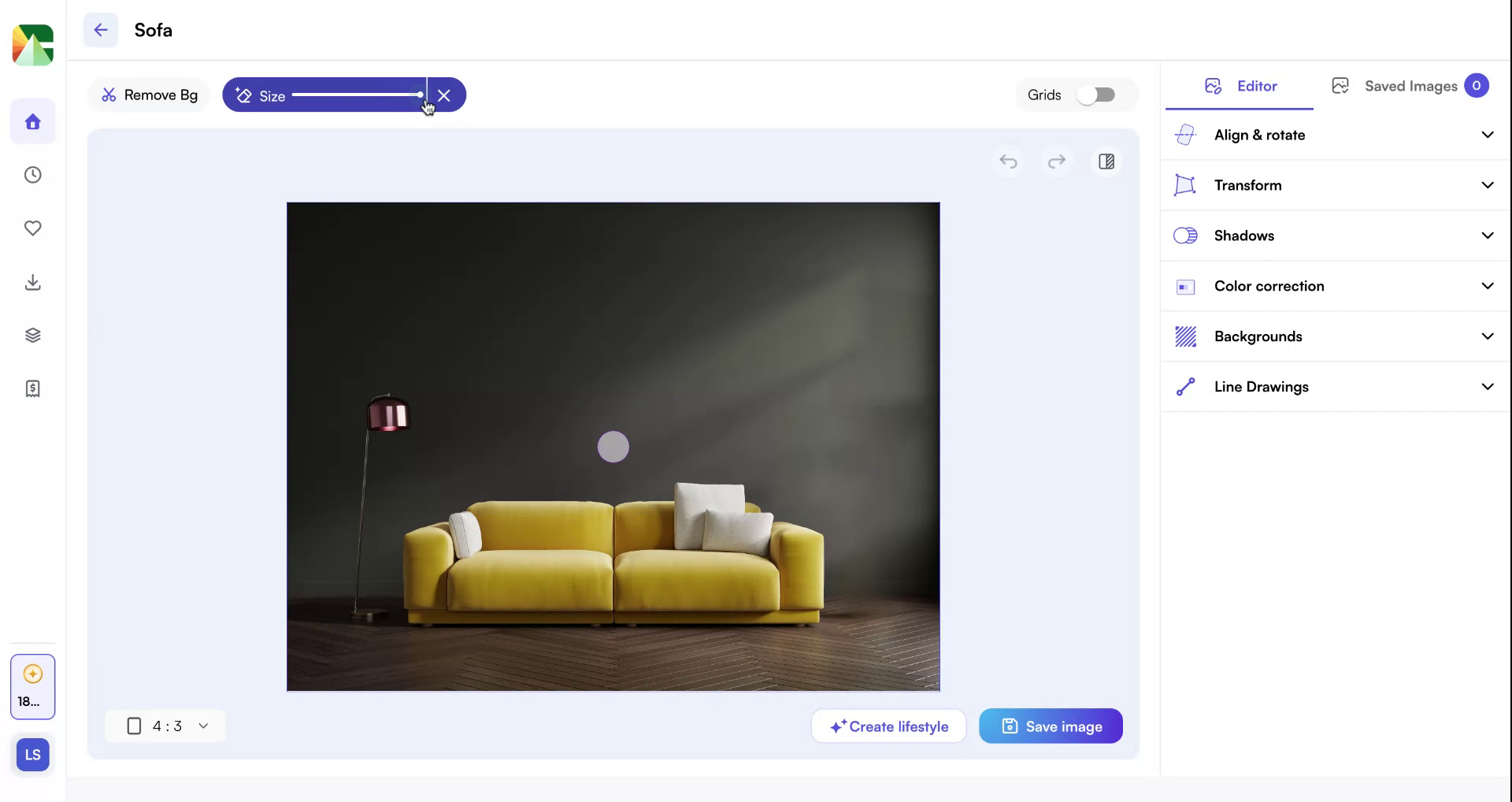
Task: Open History via the clock sidebar icon
Action: (x=32, y=175)
